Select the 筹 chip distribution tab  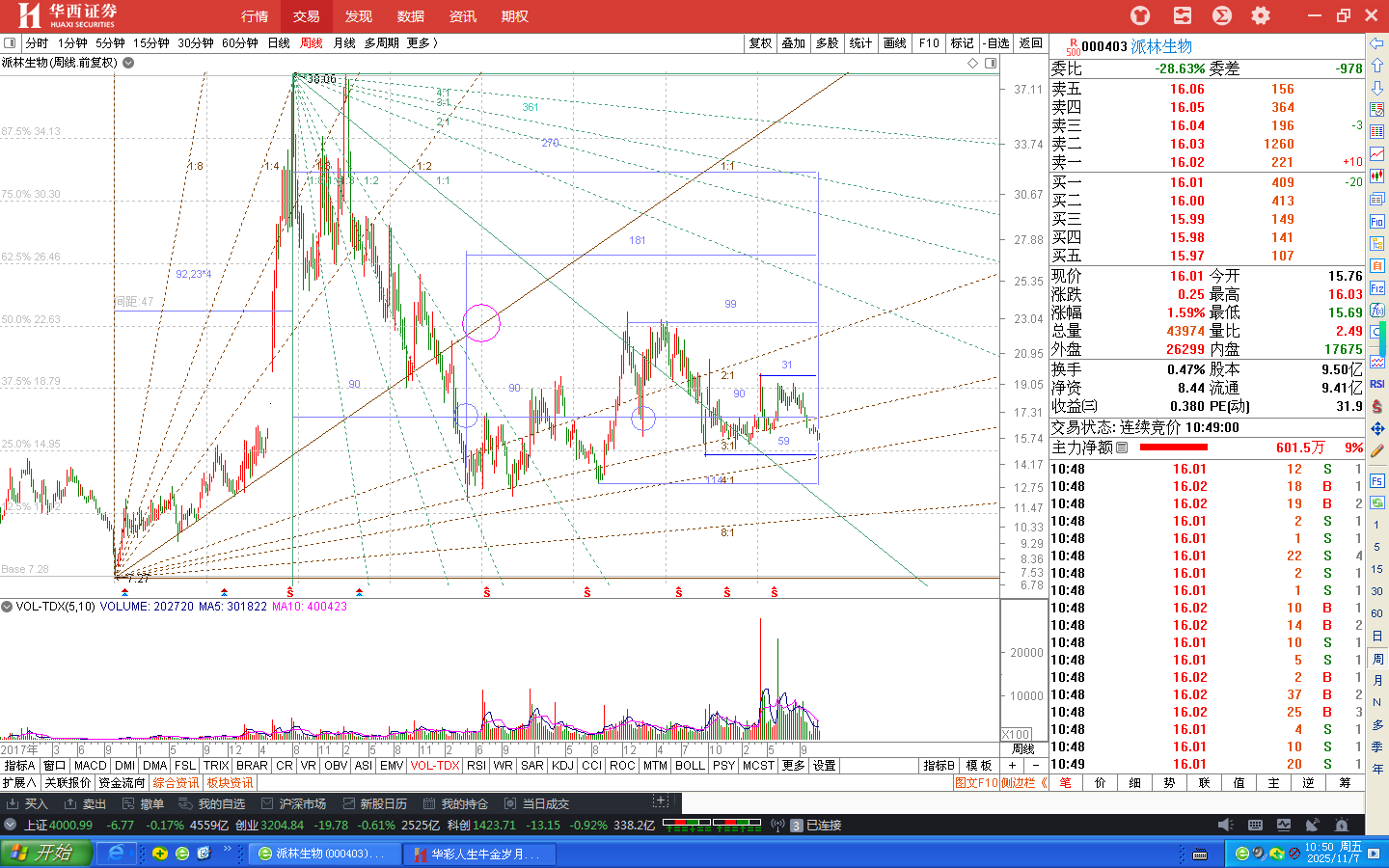click(1345, 783)
